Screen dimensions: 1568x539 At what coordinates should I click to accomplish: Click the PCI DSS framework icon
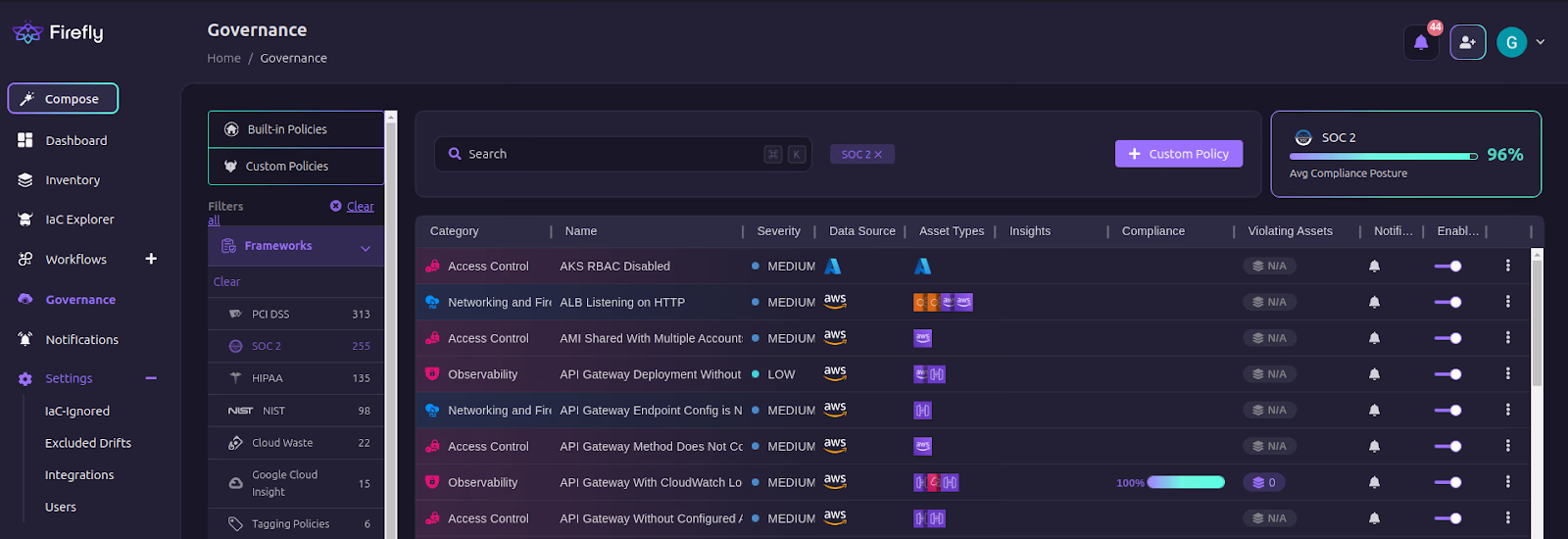coord(235,314)
